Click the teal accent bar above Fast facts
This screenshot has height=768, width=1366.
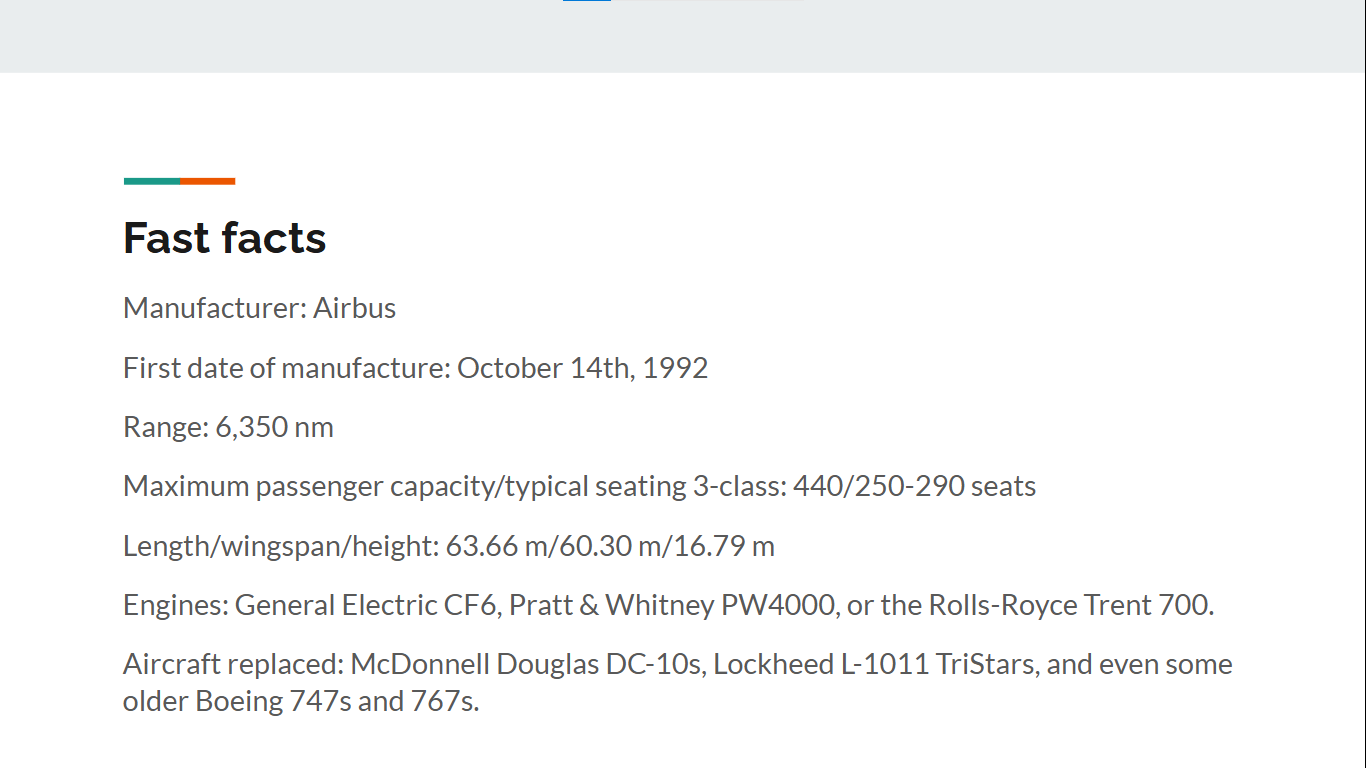tap(151, 181)
